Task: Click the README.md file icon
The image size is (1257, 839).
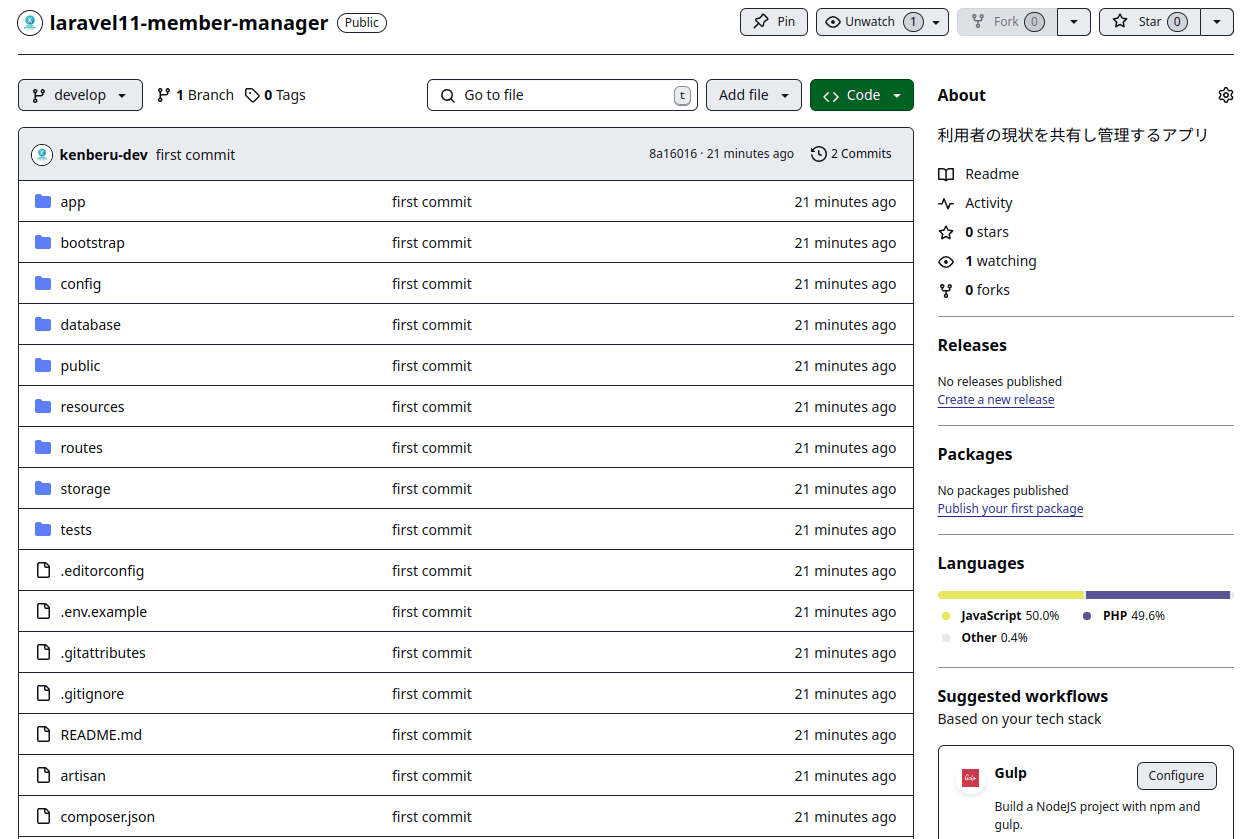Action: [43, 734]
